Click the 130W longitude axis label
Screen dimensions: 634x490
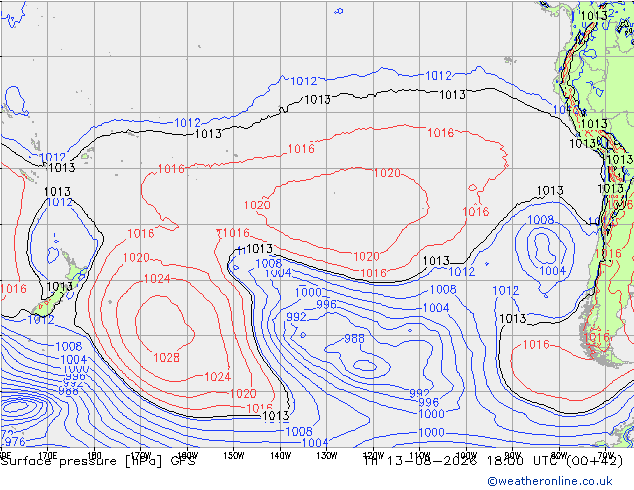point(327,456)
